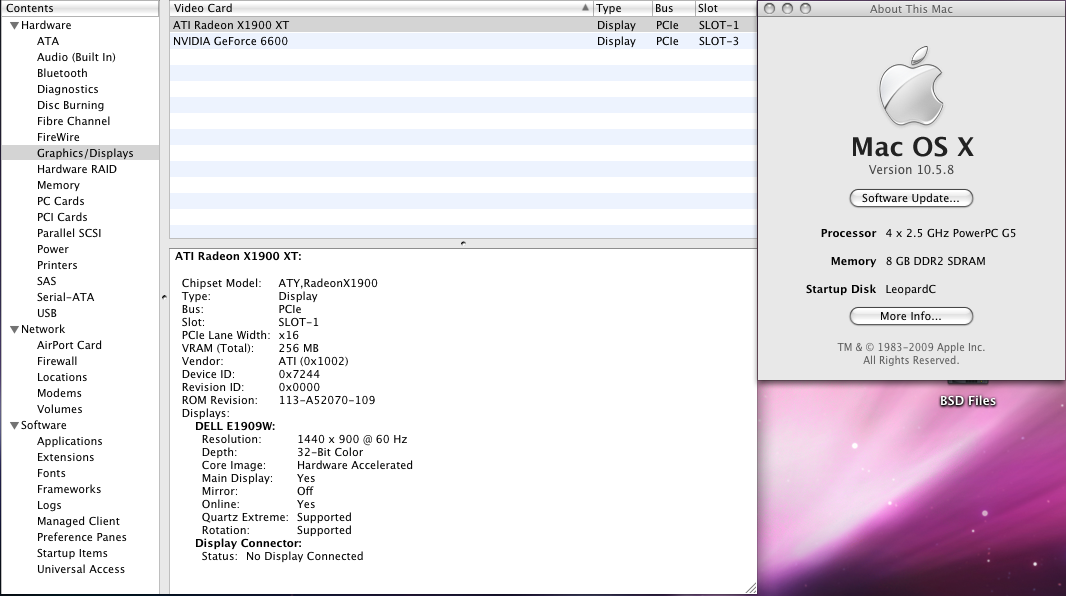
Task: Open BSD Files item on the desktop
Action: pos(967,401)
